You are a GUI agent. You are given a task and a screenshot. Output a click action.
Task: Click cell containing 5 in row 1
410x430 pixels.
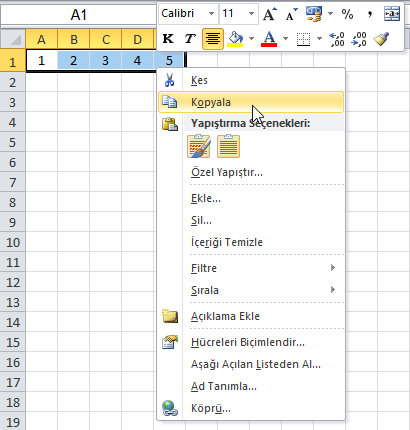tap(169, 61)
